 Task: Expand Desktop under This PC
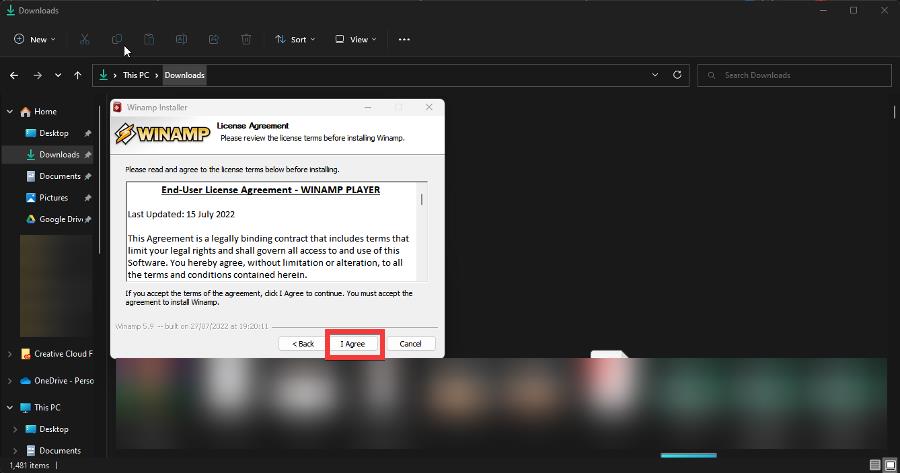click(x=15, y=429)
